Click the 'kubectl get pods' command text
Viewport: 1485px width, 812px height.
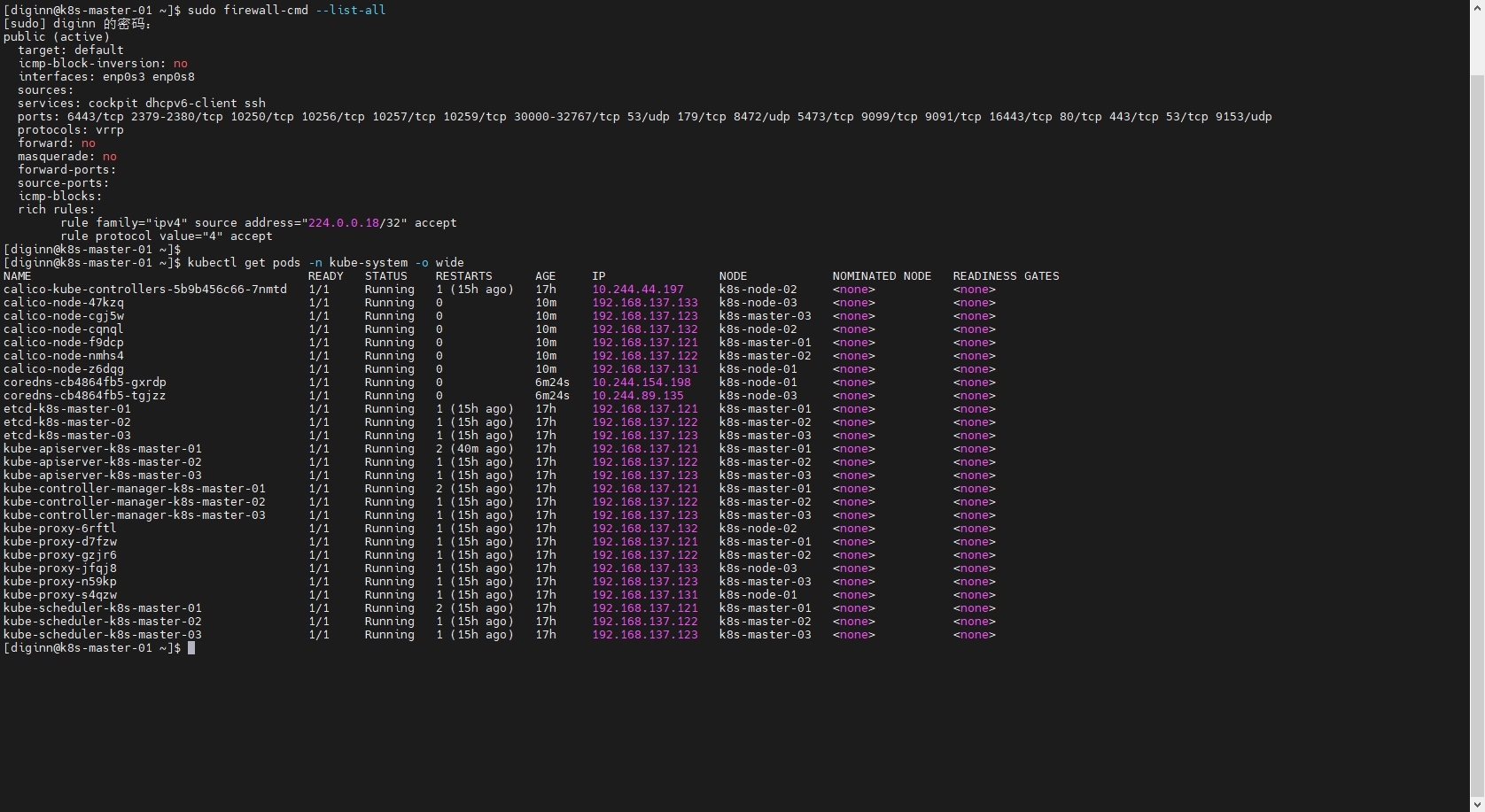[x=244, y=263]
